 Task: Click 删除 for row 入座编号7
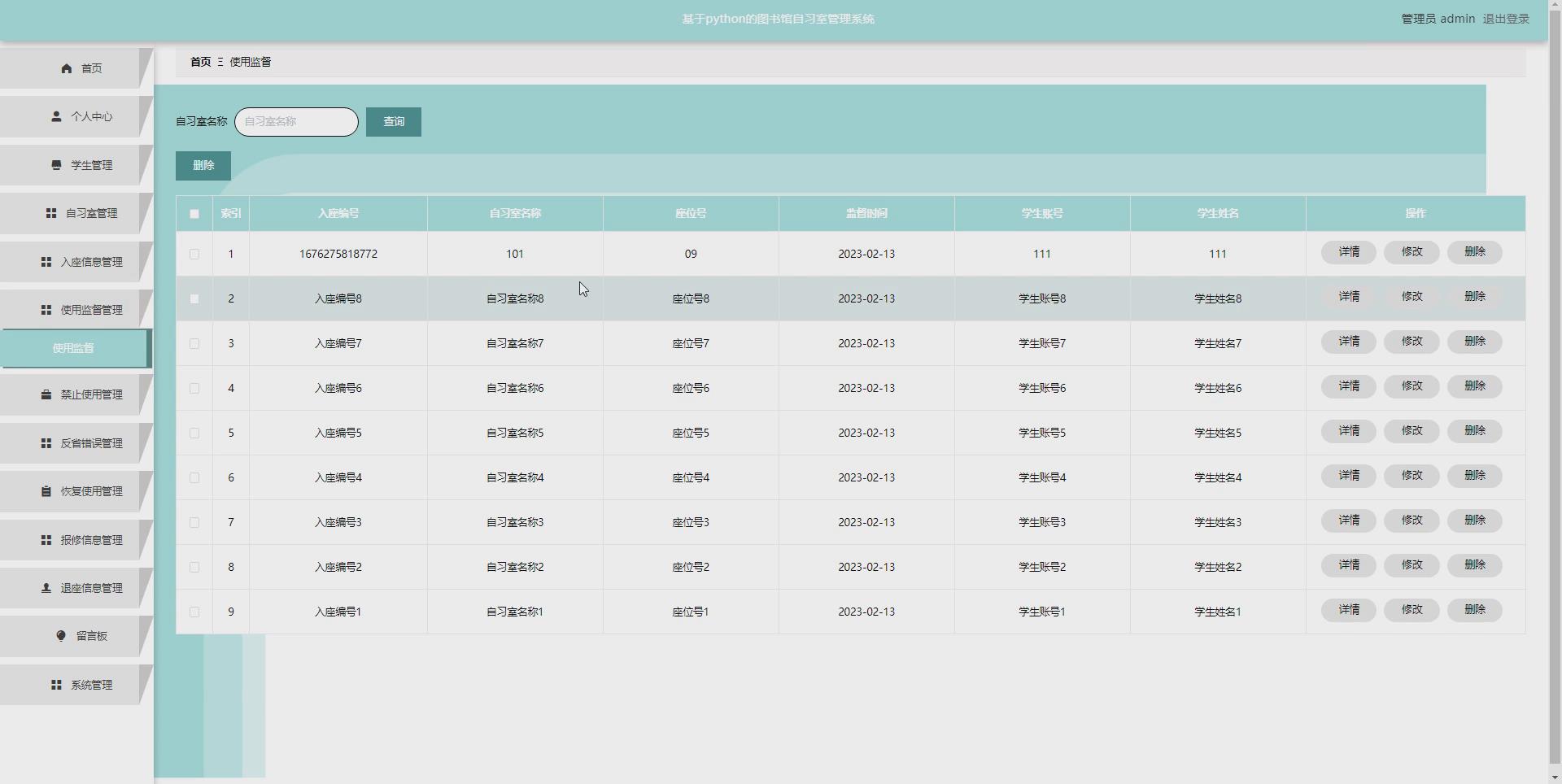click(1475, 342)
